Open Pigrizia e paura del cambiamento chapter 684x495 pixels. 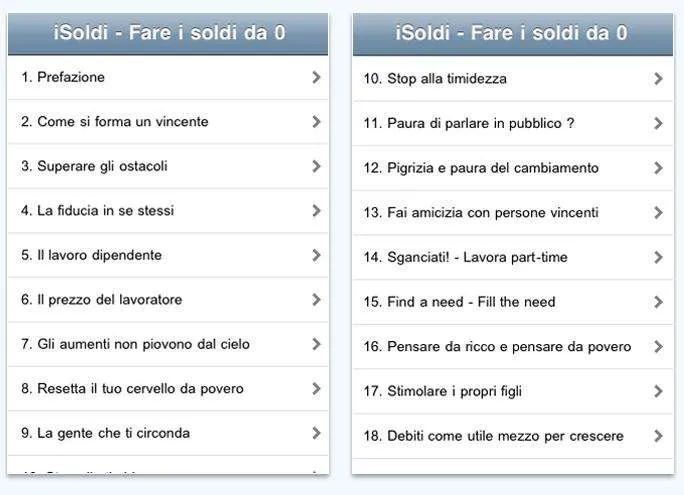(513, 168)
